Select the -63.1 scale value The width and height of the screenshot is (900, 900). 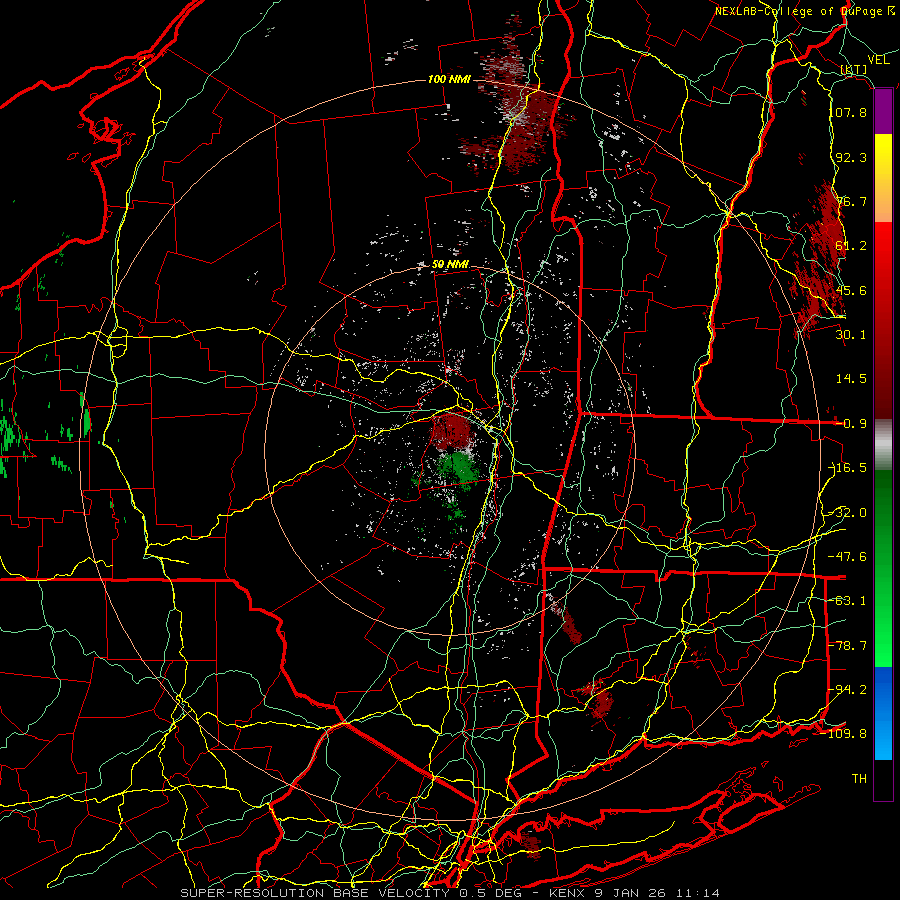coord(848,601)
